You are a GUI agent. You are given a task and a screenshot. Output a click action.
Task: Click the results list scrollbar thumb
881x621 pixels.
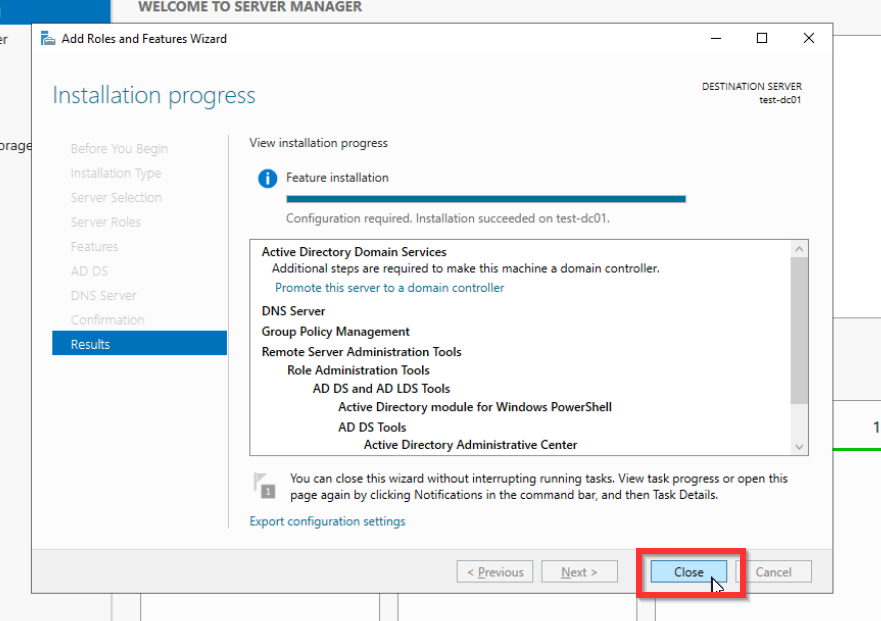pyautogui.click(x=799, y=330)
